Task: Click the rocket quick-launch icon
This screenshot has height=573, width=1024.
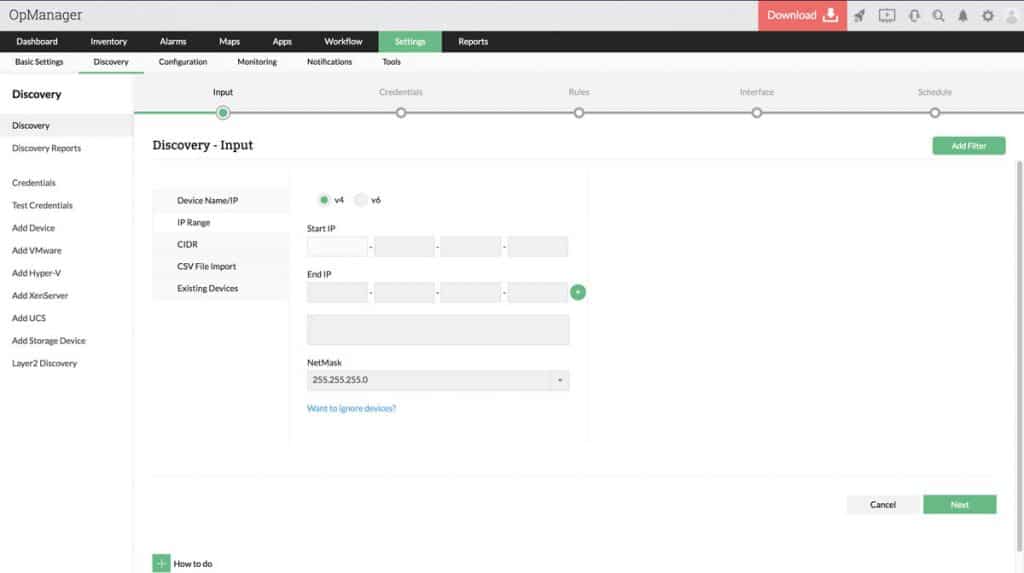Action: (x=859, y=15)
